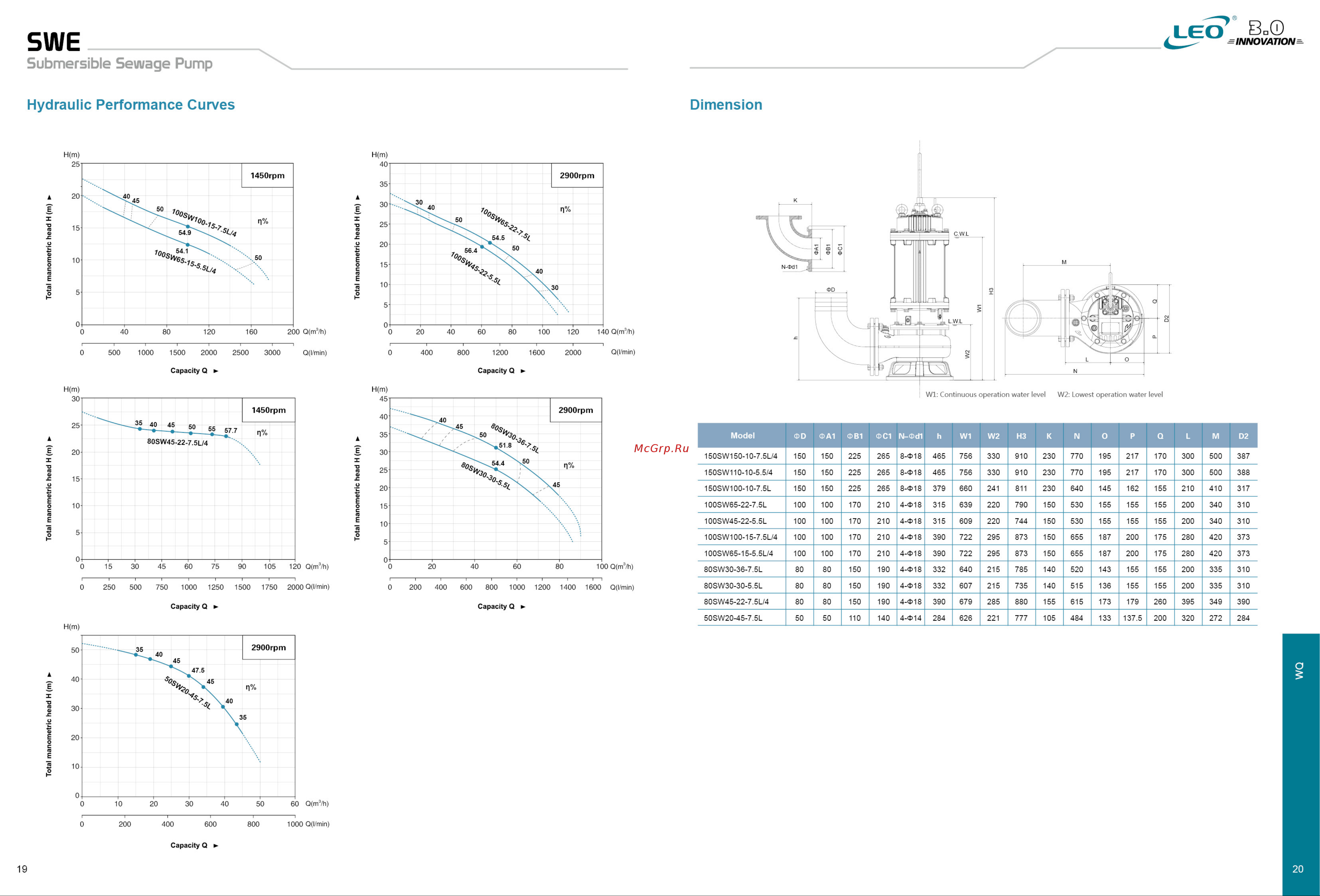This screenshot has width=1320, height=896.
Task: Click the "150SW150-10-7.5L/4" table row
Action: 977,456
